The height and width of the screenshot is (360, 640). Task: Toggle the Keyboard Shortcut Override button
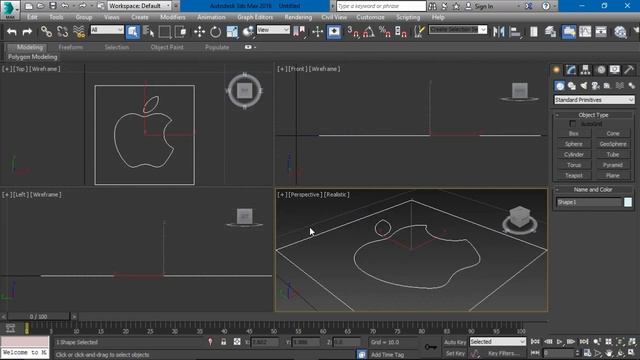coord(334,32)
